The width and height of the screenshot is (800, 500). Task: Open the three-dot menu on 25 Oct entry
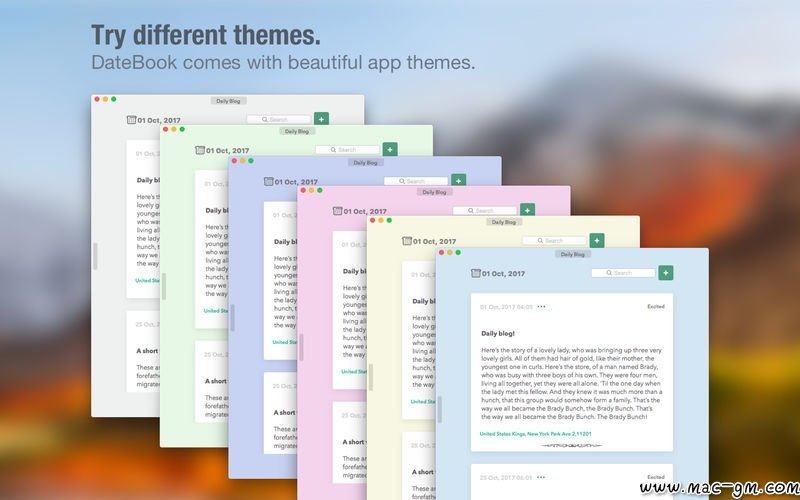(x=541, y=478)
